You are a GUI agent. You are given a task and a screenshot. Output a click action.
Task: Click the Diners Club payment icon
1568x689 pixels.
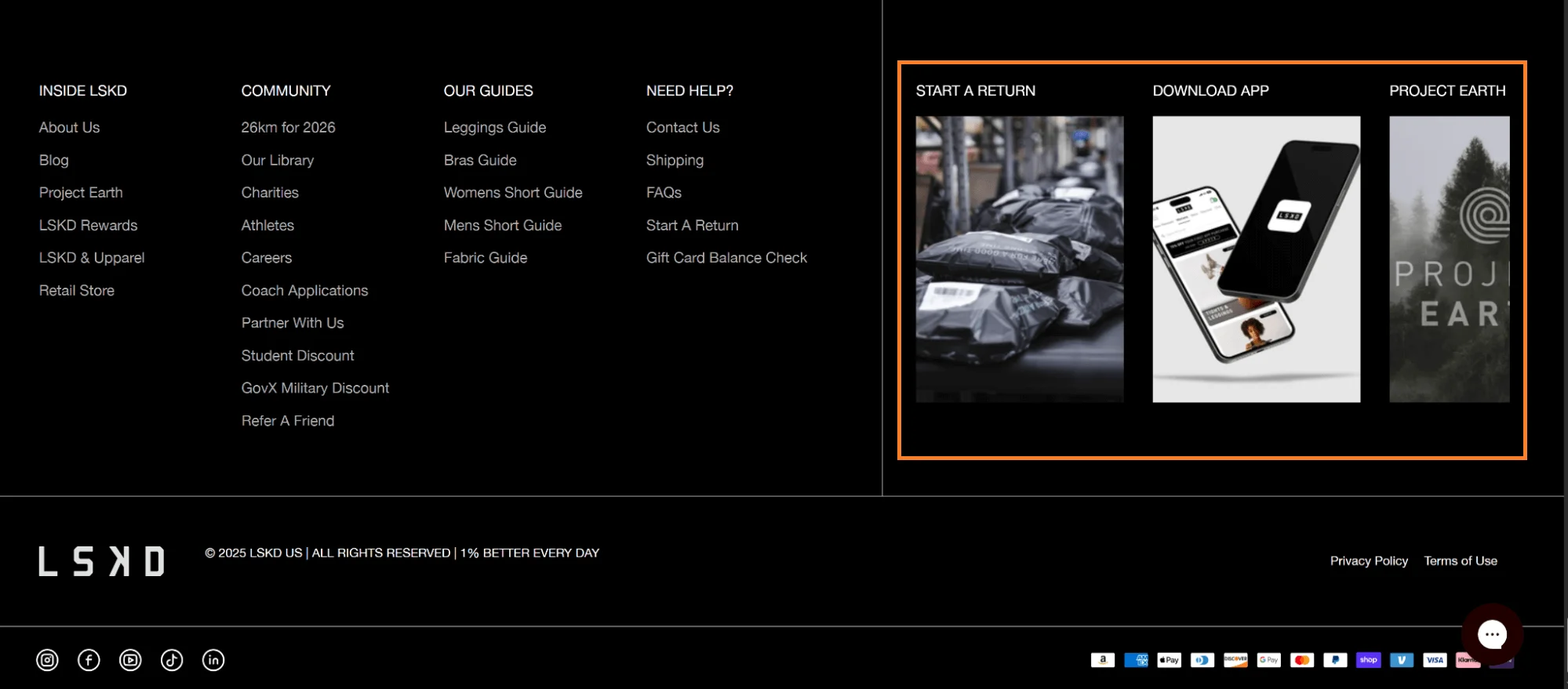pos(1202,660)
